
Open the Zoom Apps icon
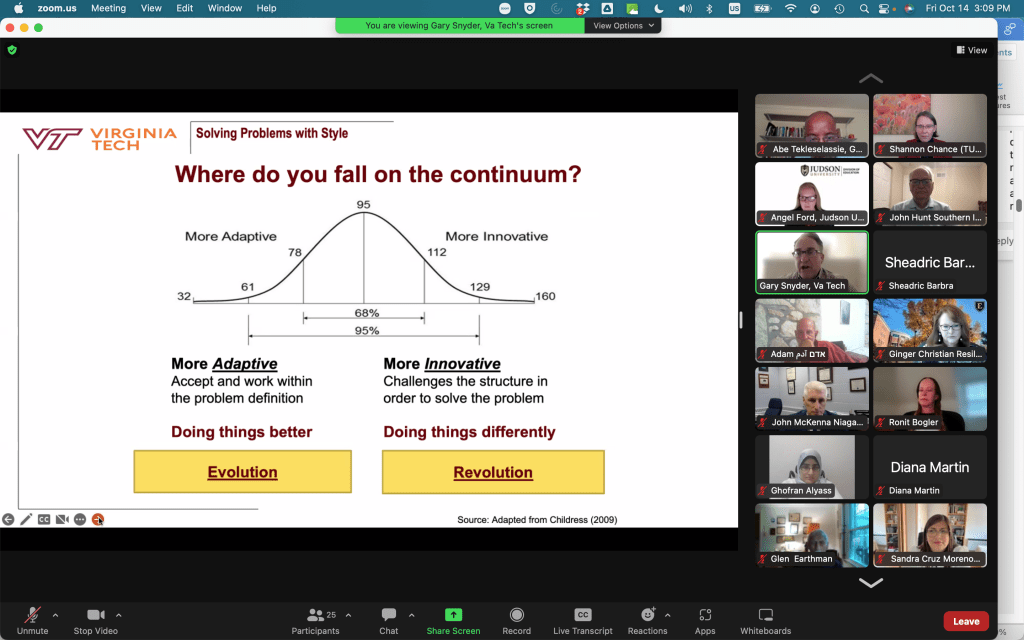coord(705,615)
